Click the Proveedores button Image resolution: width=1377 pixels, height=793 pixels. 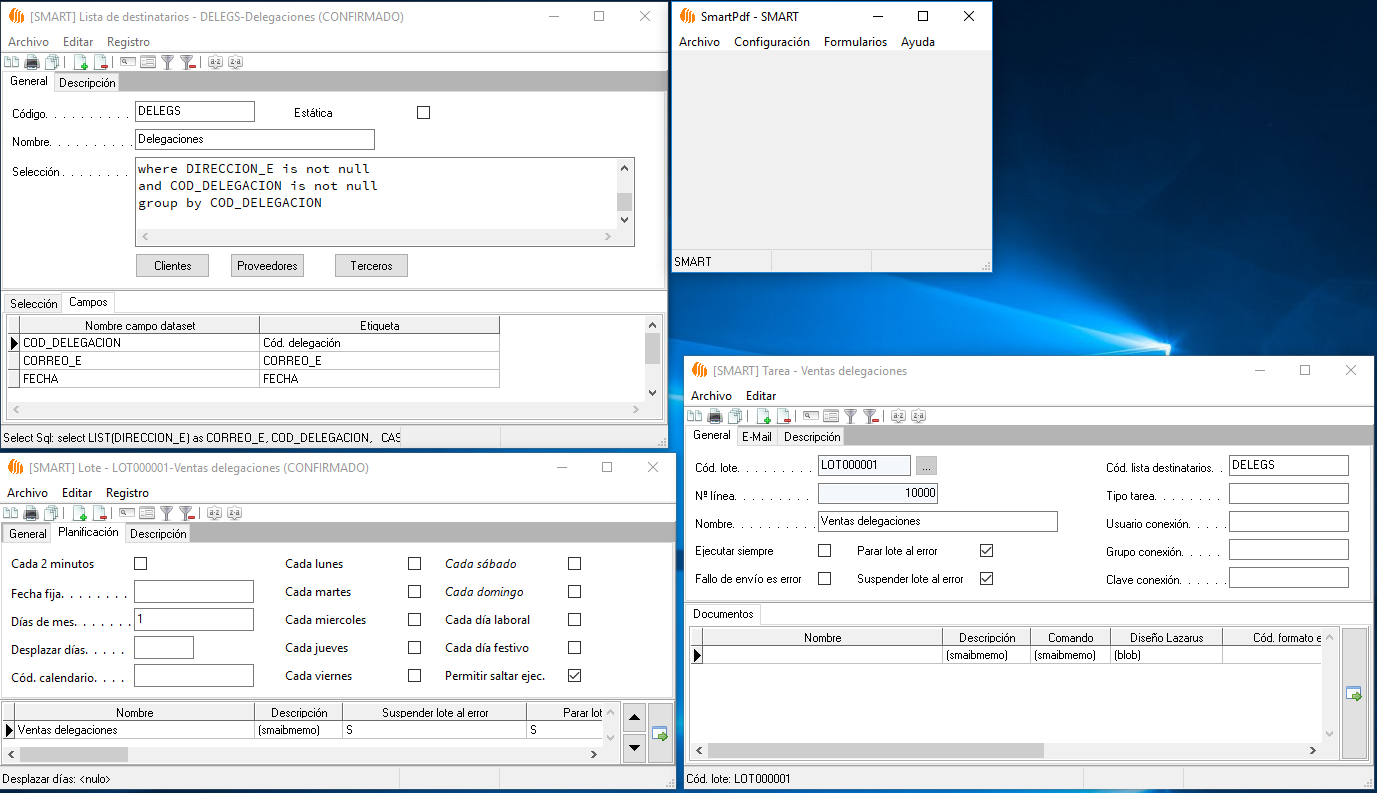(x=267, y=266)
